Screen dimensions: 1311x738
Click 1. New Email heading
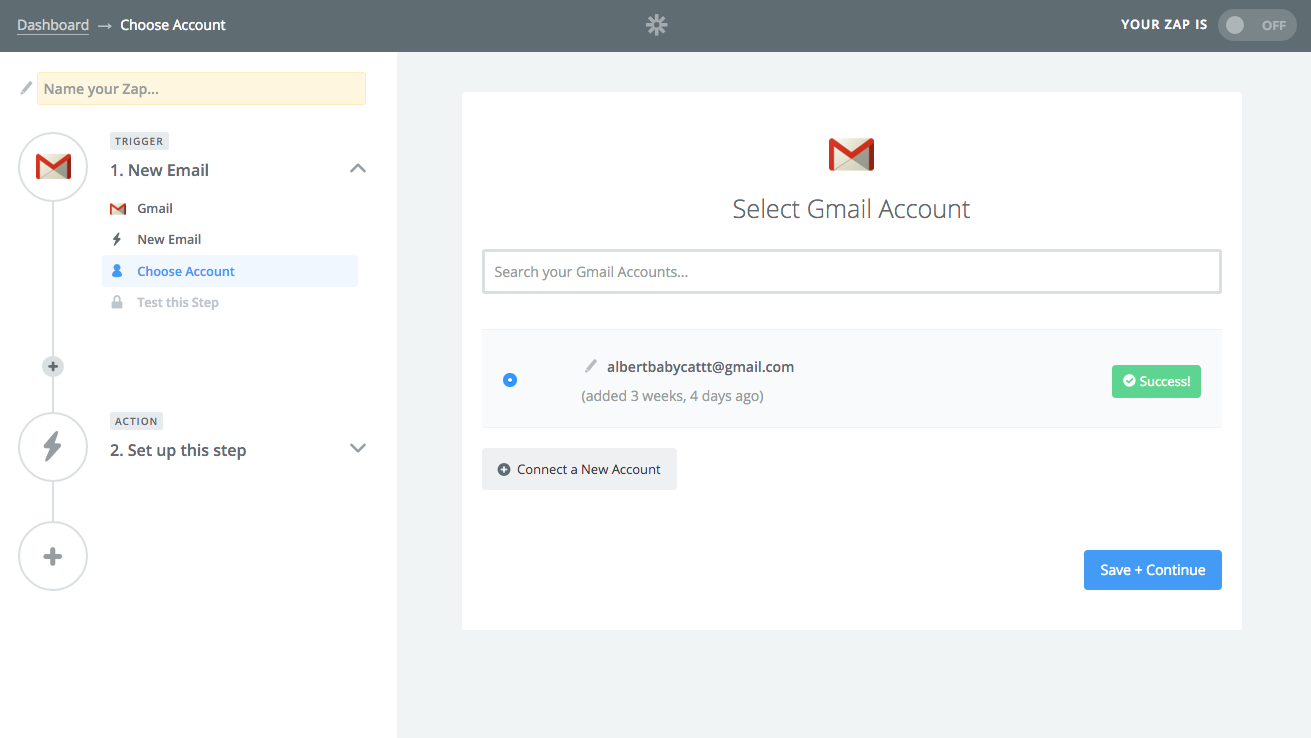click(x=159, y=170)
